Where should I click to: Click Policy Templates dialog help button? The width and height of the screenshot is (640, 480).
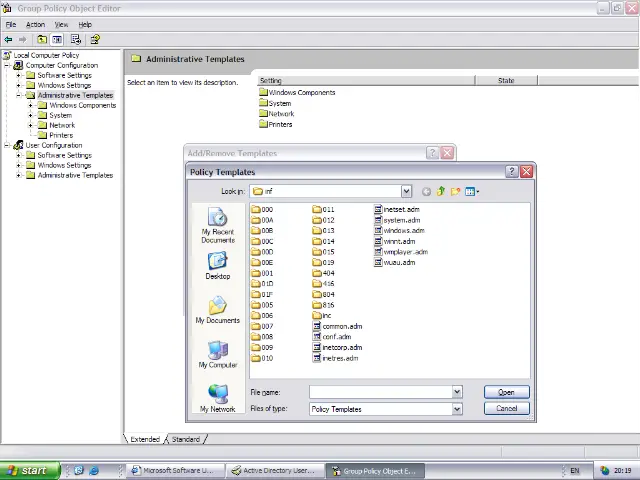(512, 171)
